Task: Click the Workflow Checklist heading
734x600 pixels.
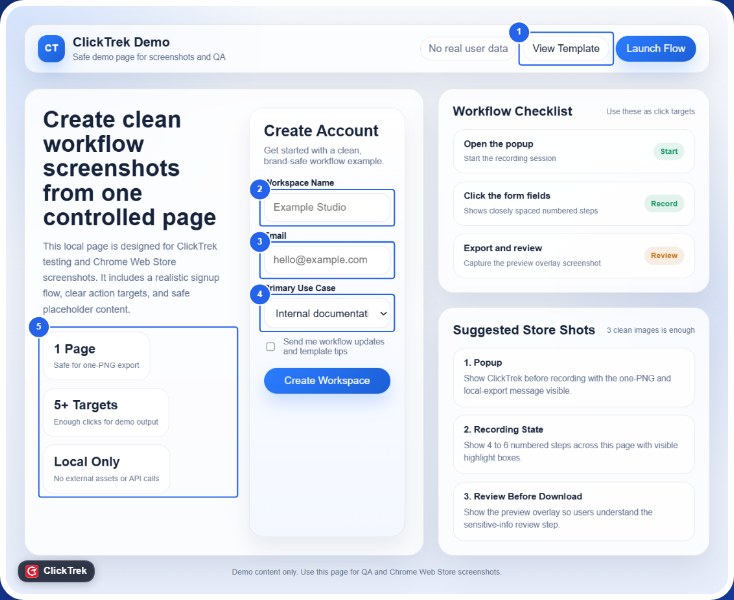Action: (x=512, y=111)
